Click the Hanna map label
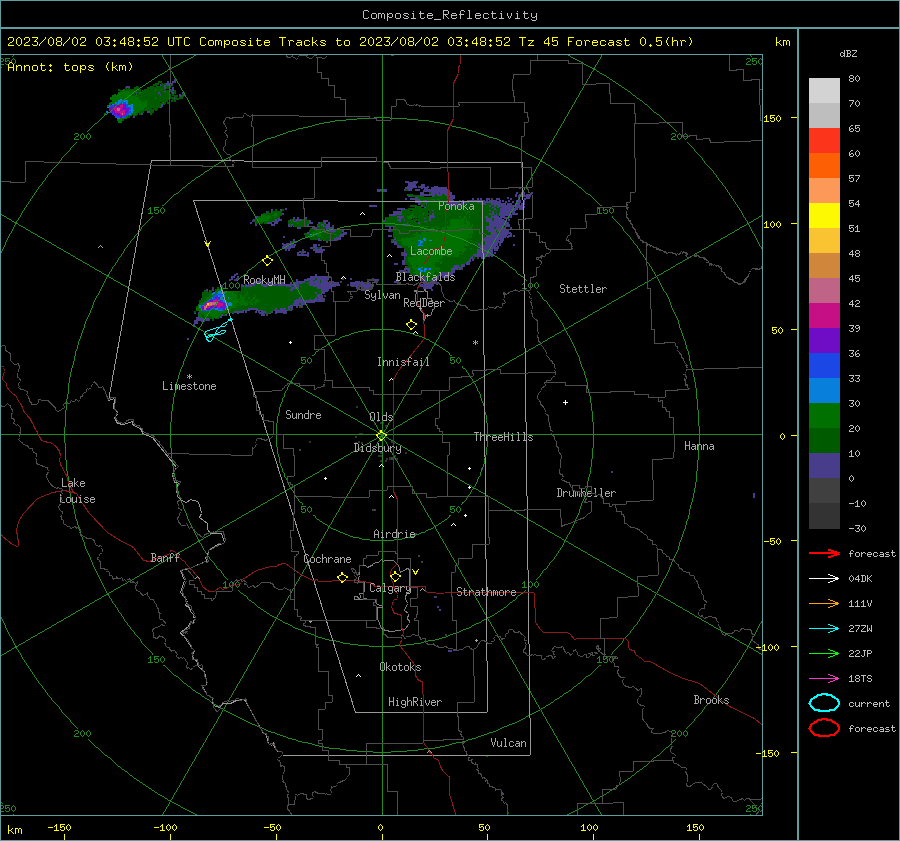The height and width of the screenshot is (841, 900). tap(699, 446)
